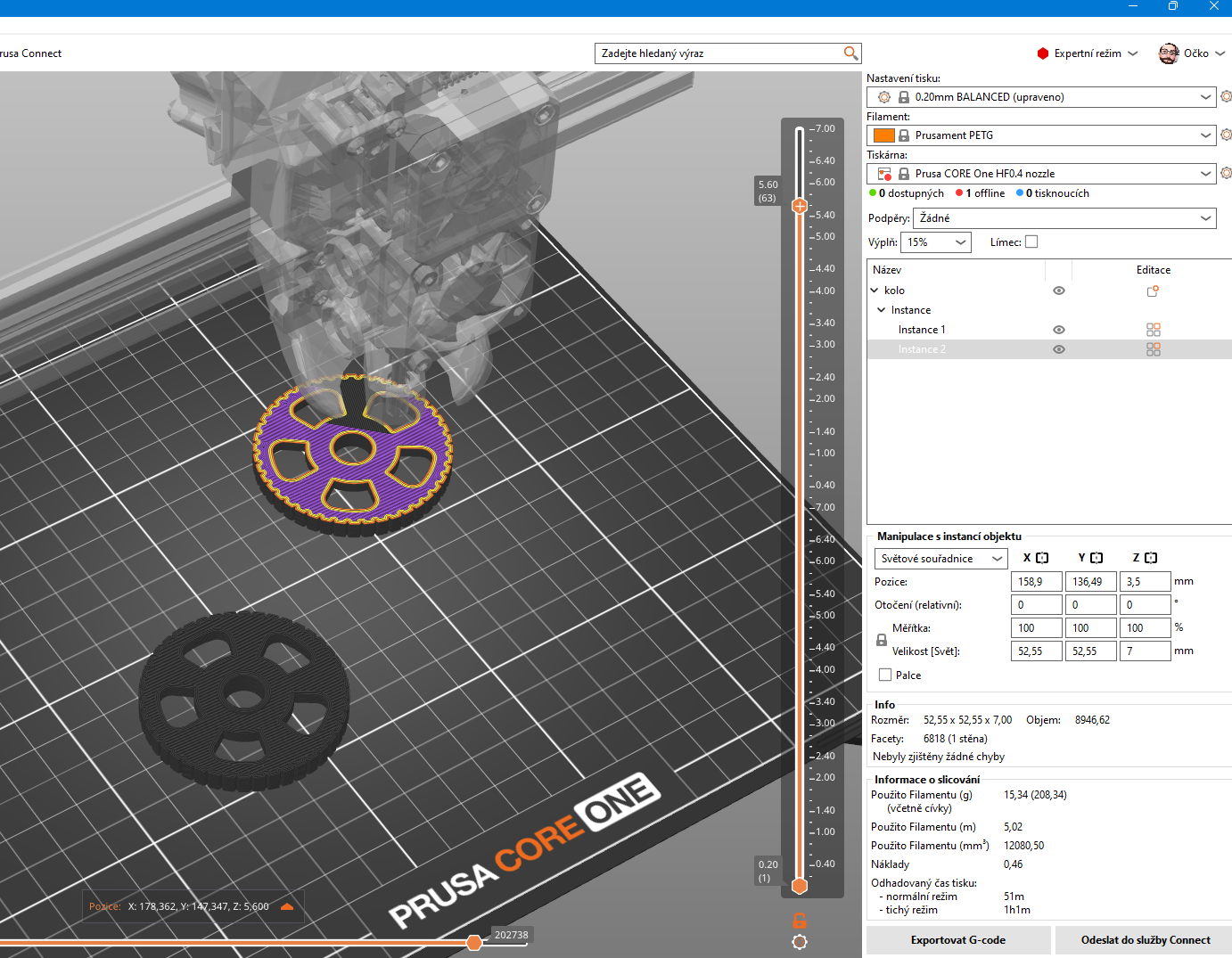Image resolution: width=1232 pixels, height=958 pixels.
Task: Click the edit icon for the kolo object
Action: click(x=1153, y=291)
